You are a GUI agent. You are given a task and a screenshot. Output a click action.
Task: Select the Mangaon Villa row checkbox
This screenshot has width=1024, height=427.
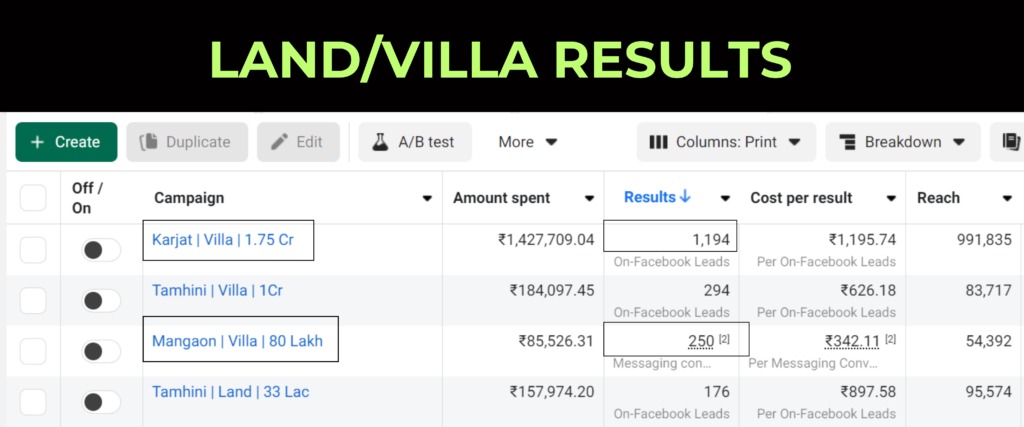(33, 351)
